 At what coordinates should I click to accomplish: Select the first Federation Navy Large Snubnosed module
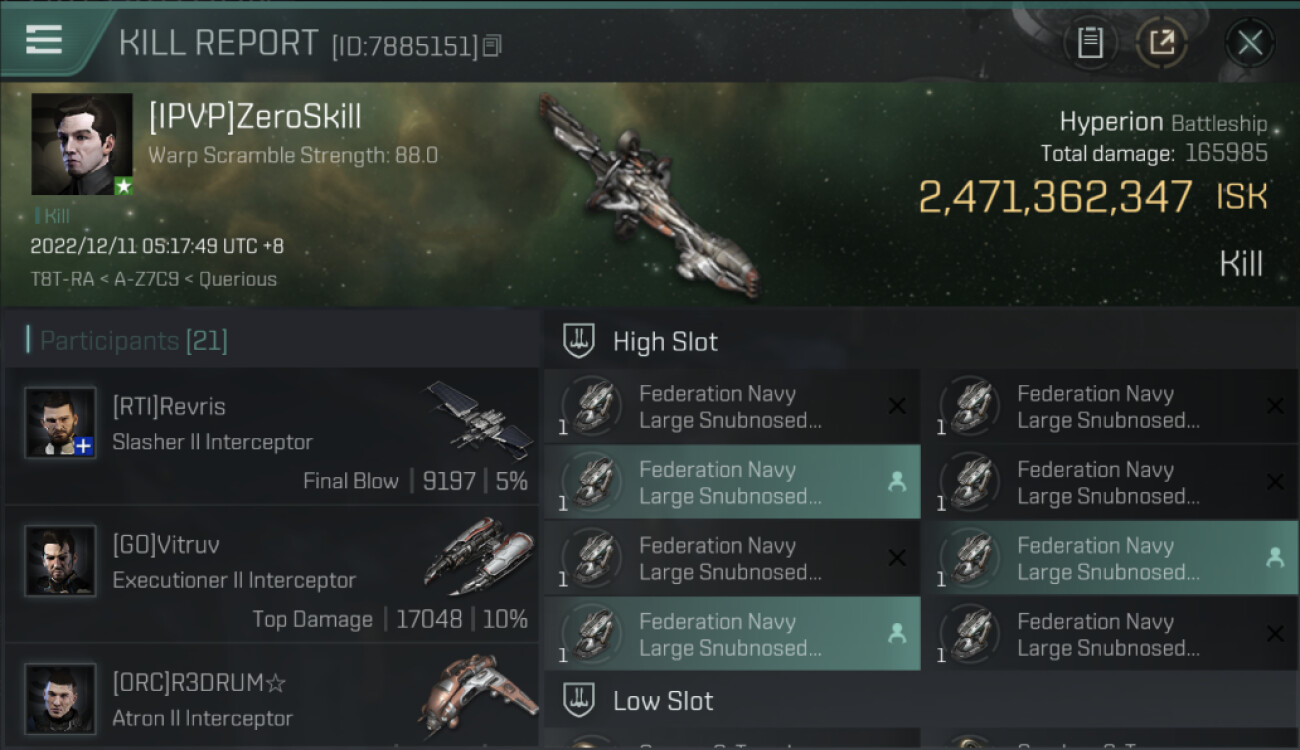click(732, 407)
